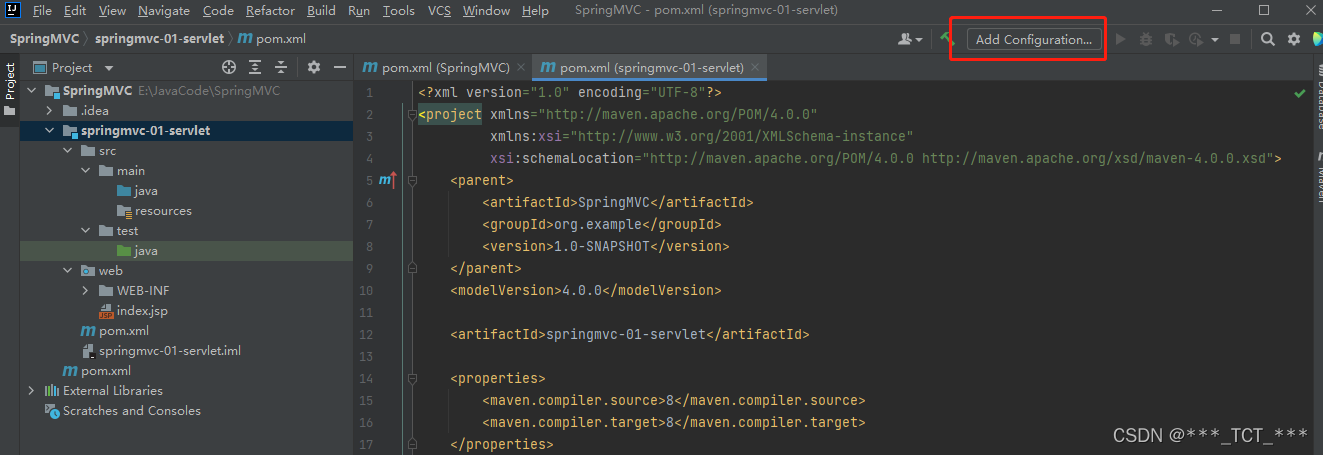Click the Run with Coverage icon
Image resolution: width=1323 pixels, height=455 pixels.
click(x=1170, y=39)
